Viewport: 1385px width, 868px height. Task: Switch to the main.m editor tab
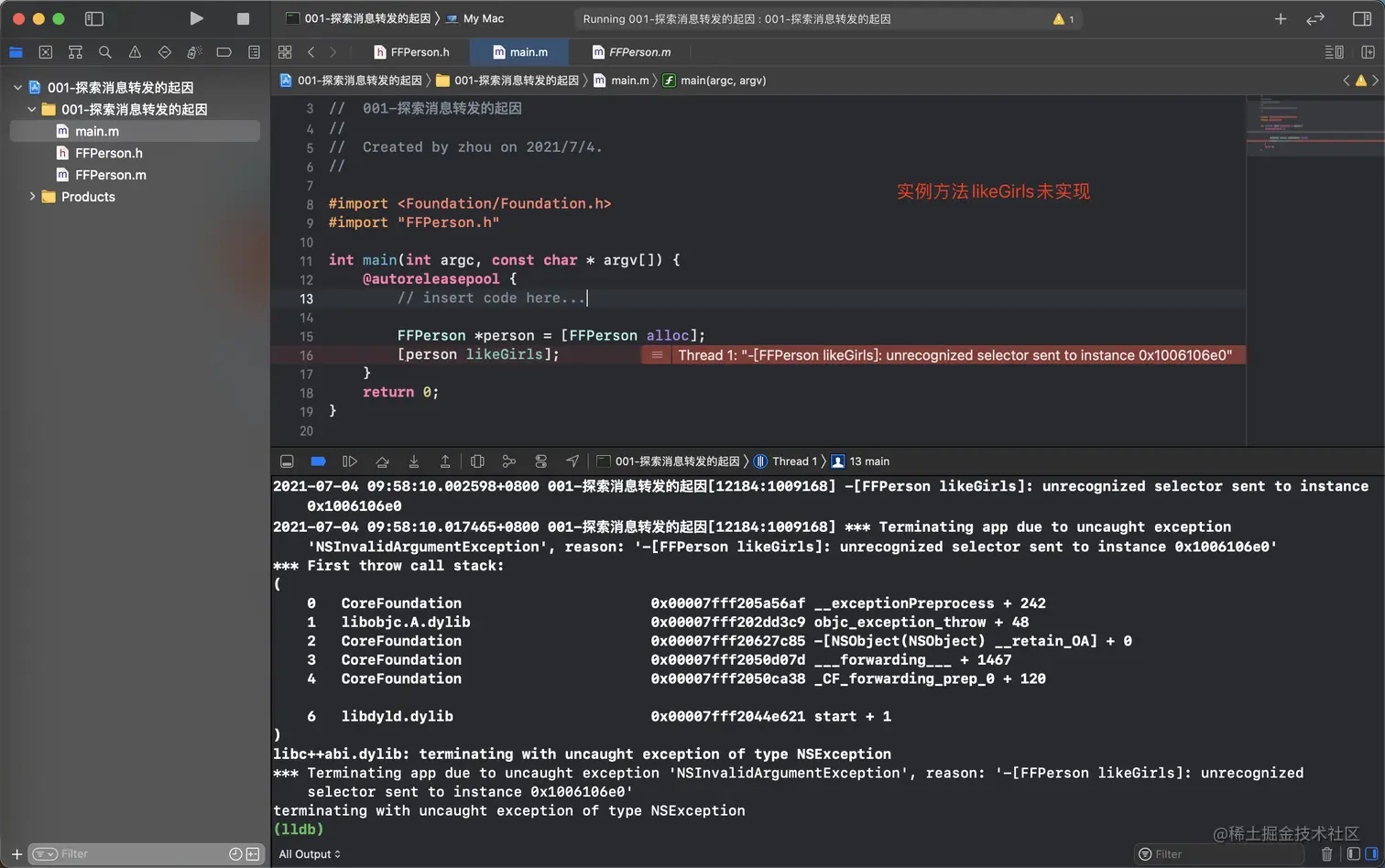519,52
